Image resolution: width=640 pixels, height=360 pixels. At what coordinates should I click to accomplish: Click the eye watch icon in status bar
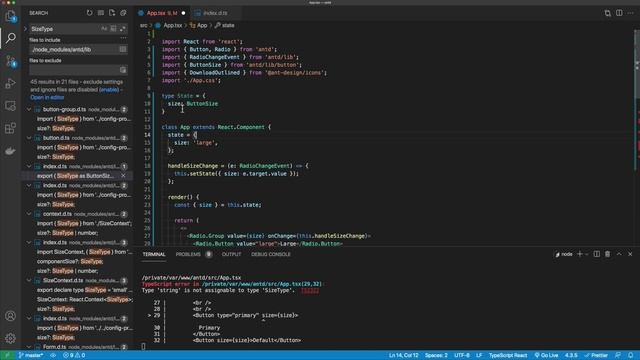pos(53,355)
